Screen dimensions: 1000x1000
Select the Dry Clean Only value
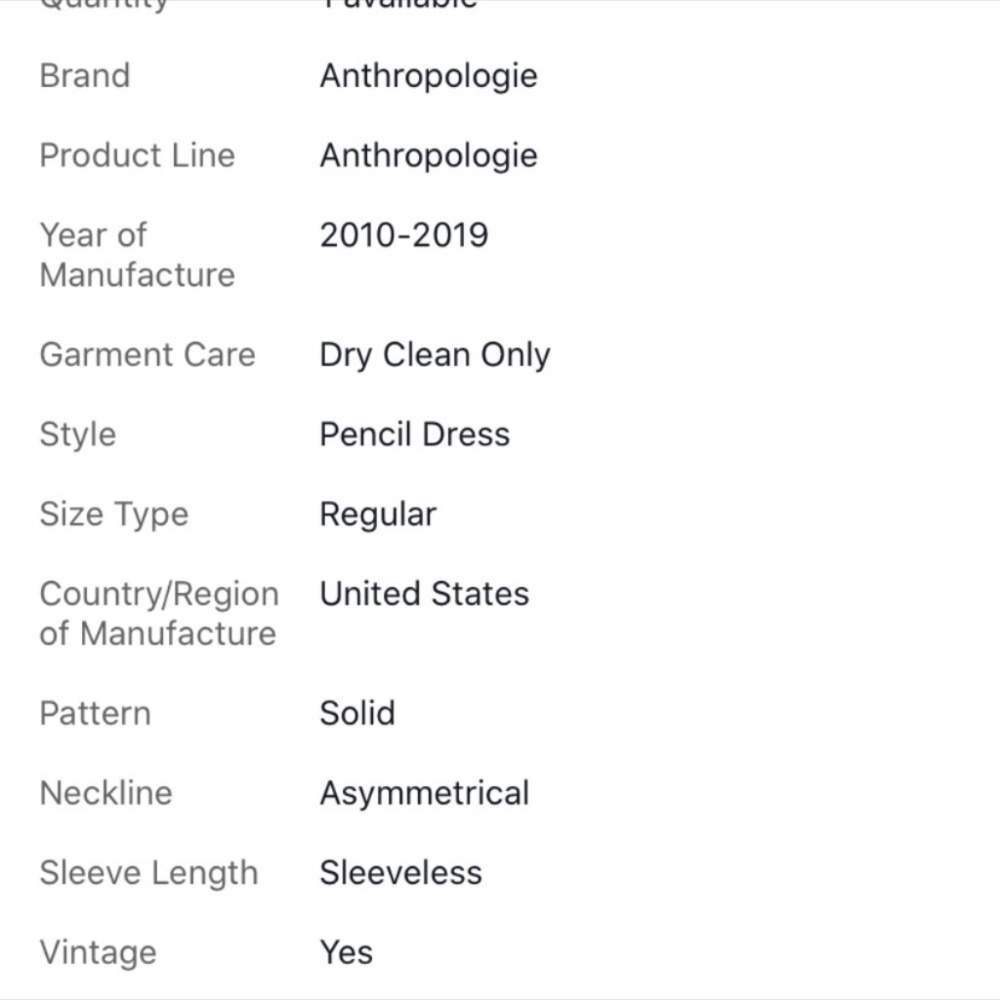coord(435,356)
